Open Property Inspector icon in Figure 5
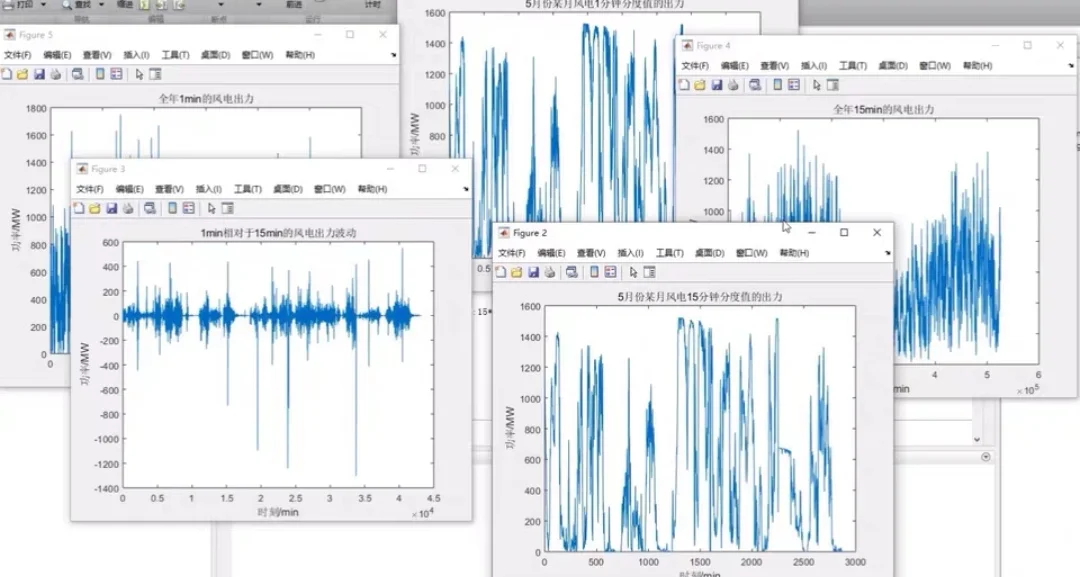 (155, 74)
